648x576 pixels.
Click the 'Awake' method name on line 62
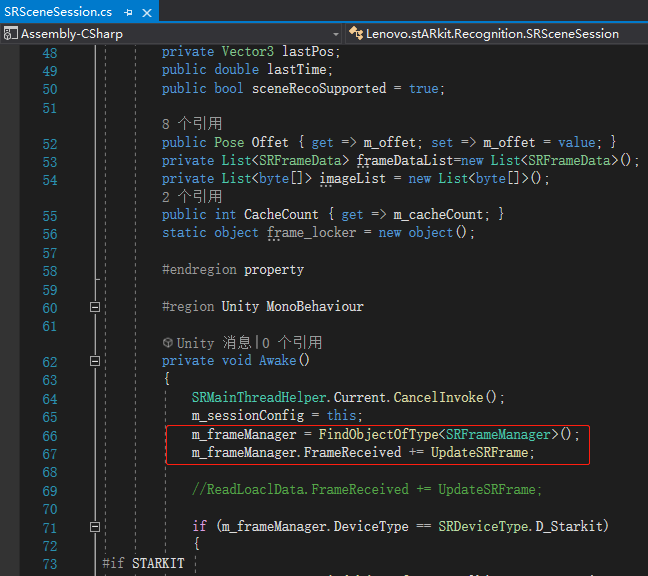pos(278,361)
